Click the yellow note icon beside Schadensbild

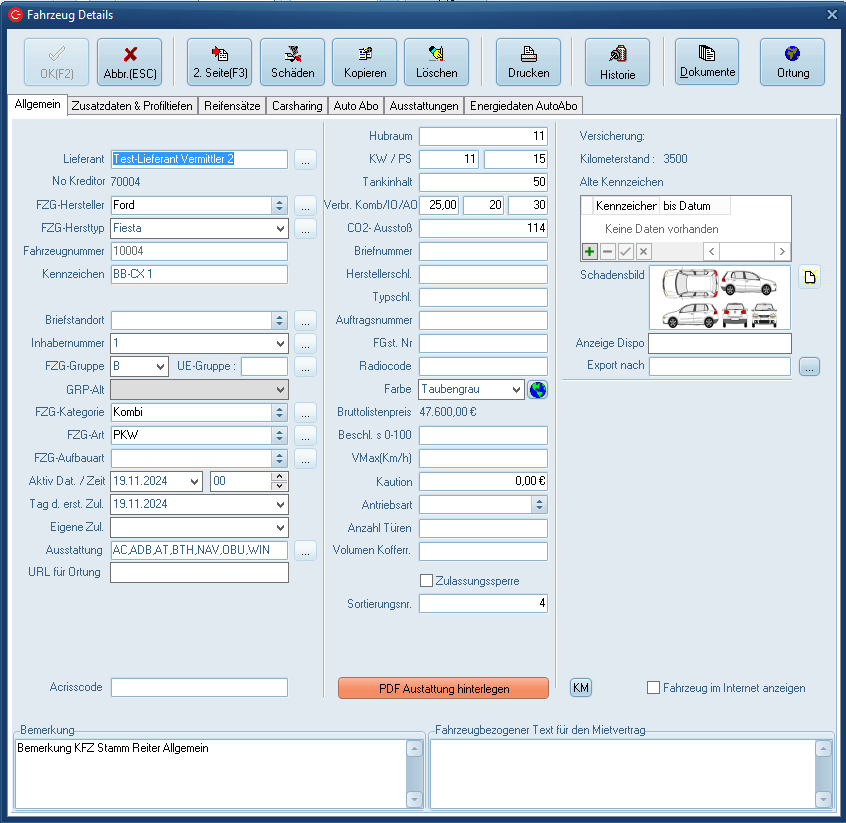(x=809, y=278)
